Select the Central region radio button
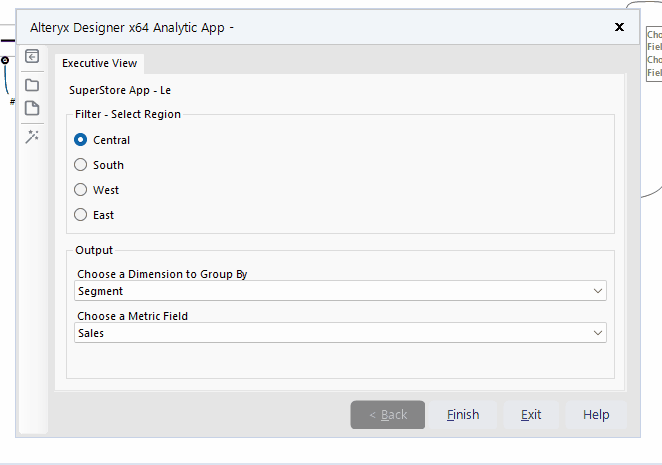Viewport: 662px width, 465px height. [x=81, y=140]
